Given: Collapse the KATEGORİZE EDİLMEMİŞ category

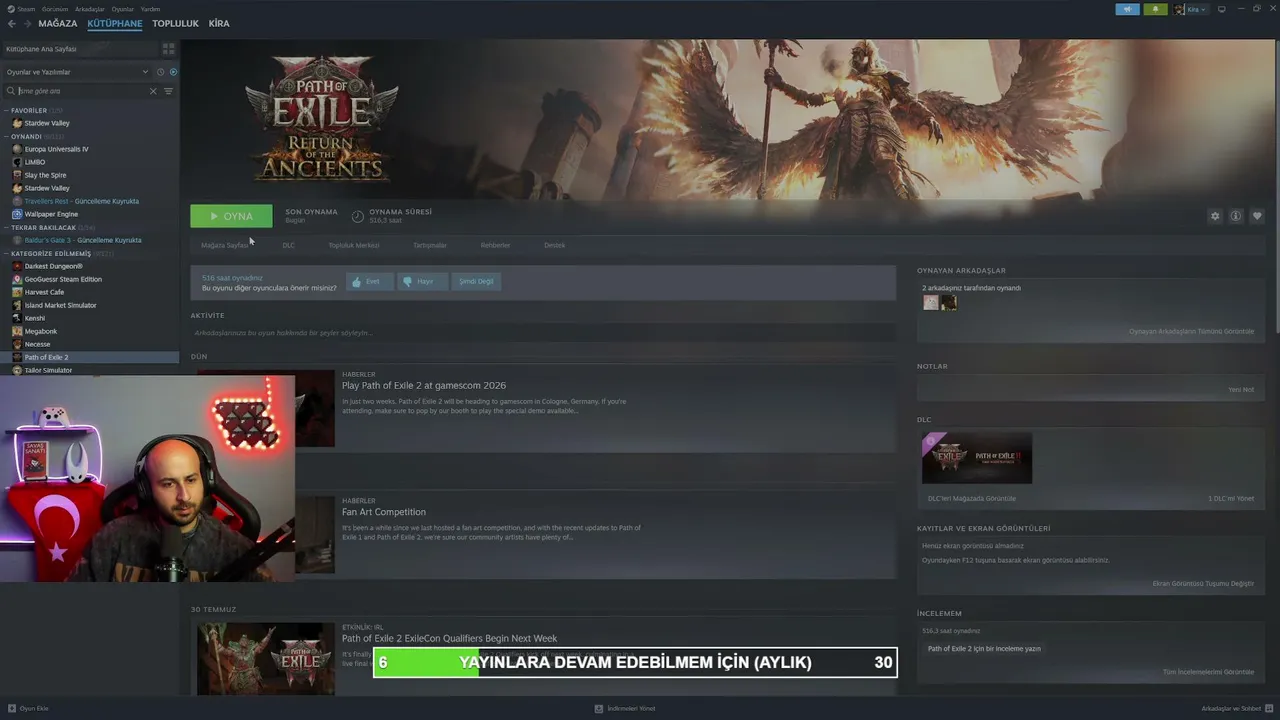Looking at the screenshot, I should pyautogui.click(x=6, y=253).
